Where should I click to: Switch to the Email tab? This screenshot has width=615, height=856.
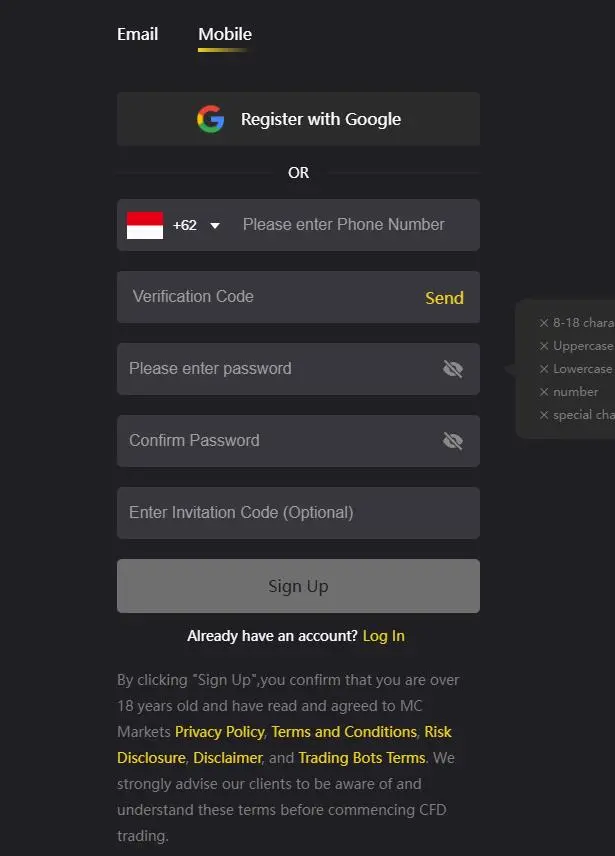[138, 34]
